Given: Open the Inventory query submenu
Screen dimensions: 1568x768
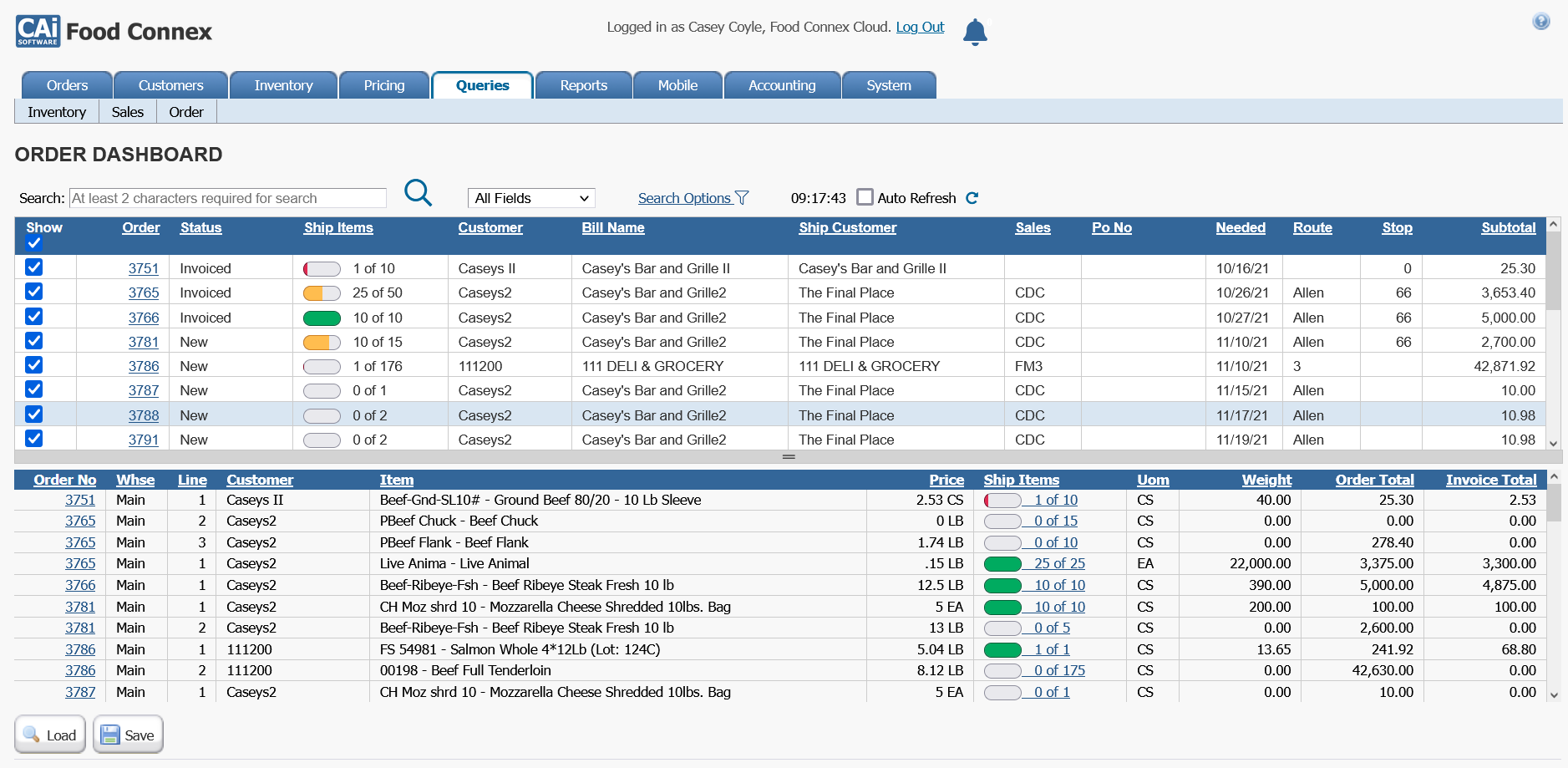Looking at the screenshot, I should [x=57, y=112].
